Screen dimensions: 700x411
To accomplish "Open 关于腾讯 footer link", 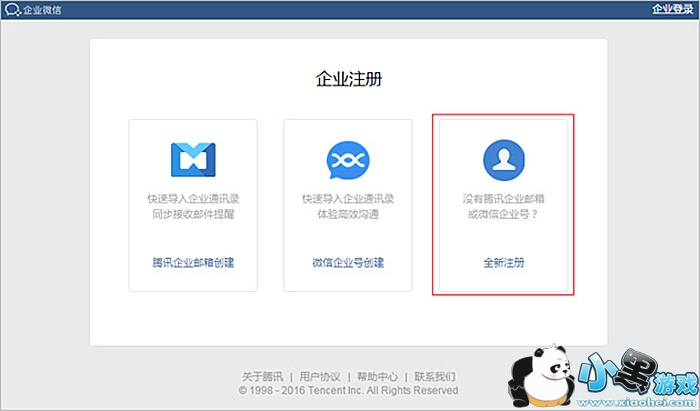I will pos(262,376).
